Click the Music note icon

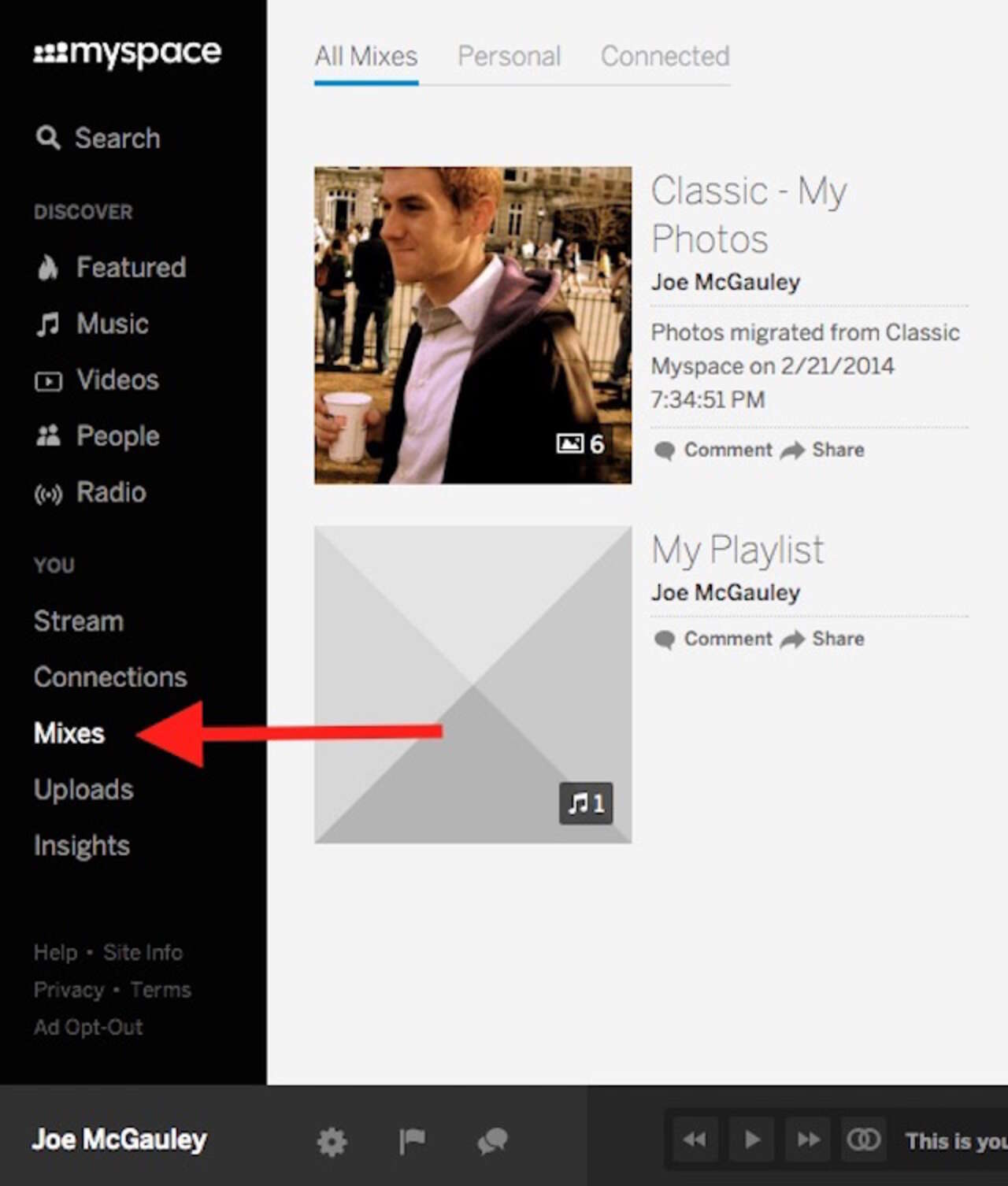[49, 323]
